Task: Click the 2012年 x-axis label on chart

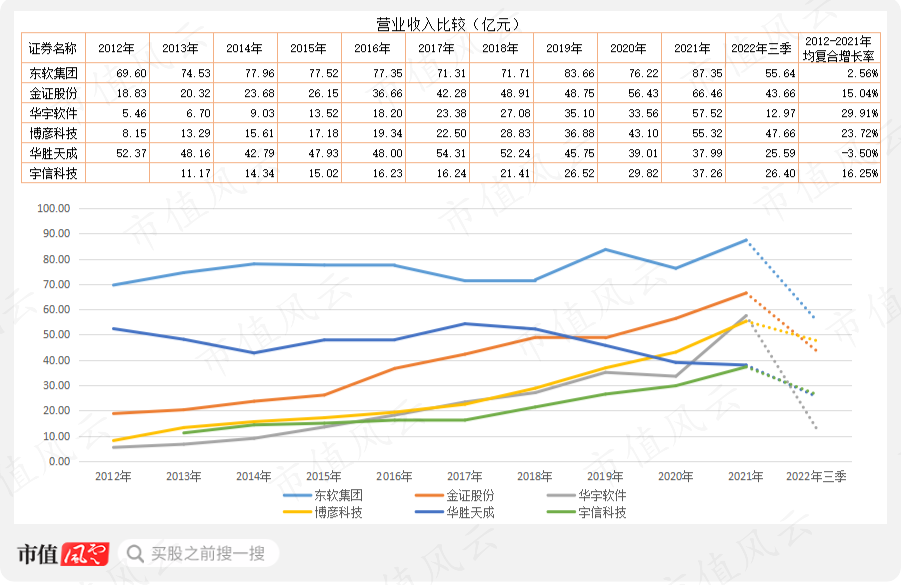Action: [113, 476]
